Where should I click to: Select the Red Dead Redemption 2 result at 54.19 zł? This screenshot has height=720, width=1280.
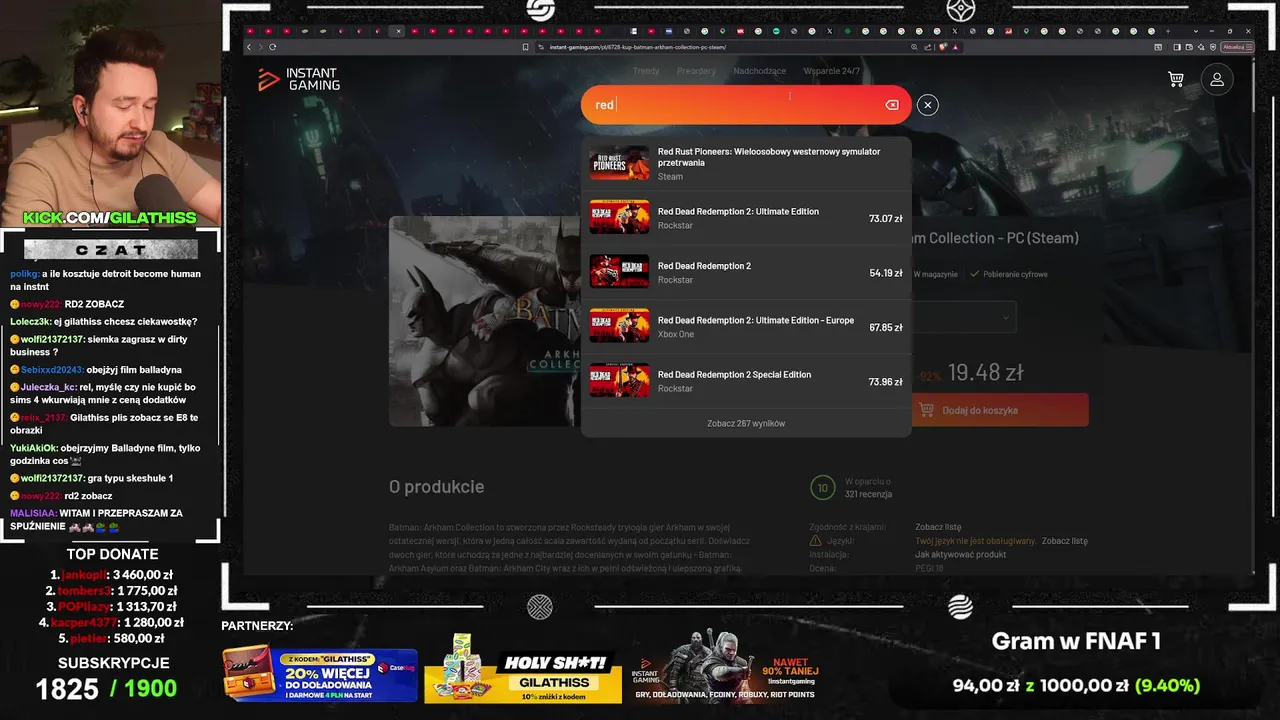coord(746,273)
